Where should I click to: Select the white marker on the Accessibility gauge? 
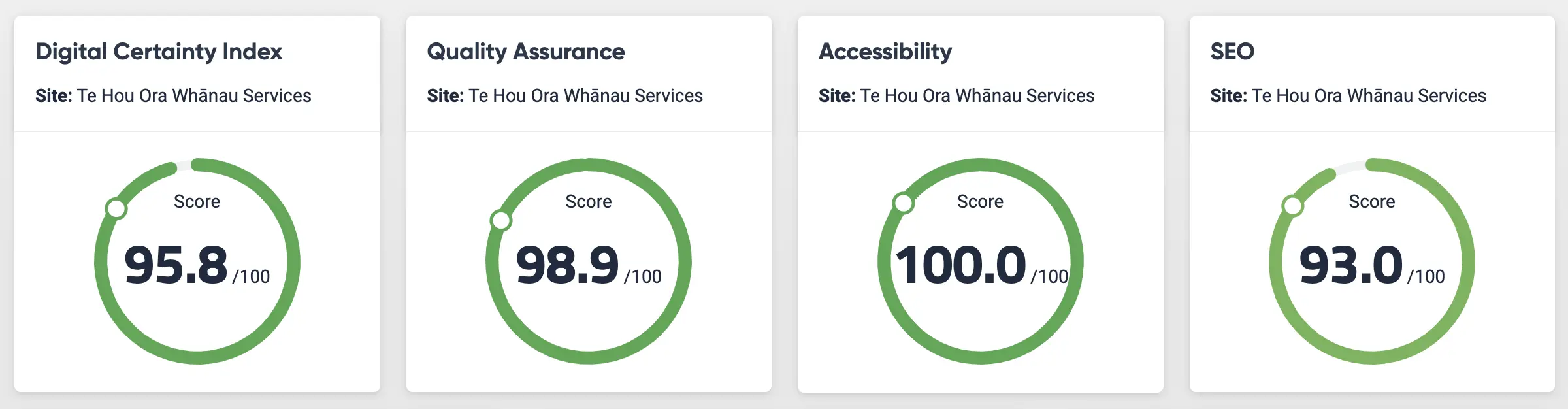903,203
